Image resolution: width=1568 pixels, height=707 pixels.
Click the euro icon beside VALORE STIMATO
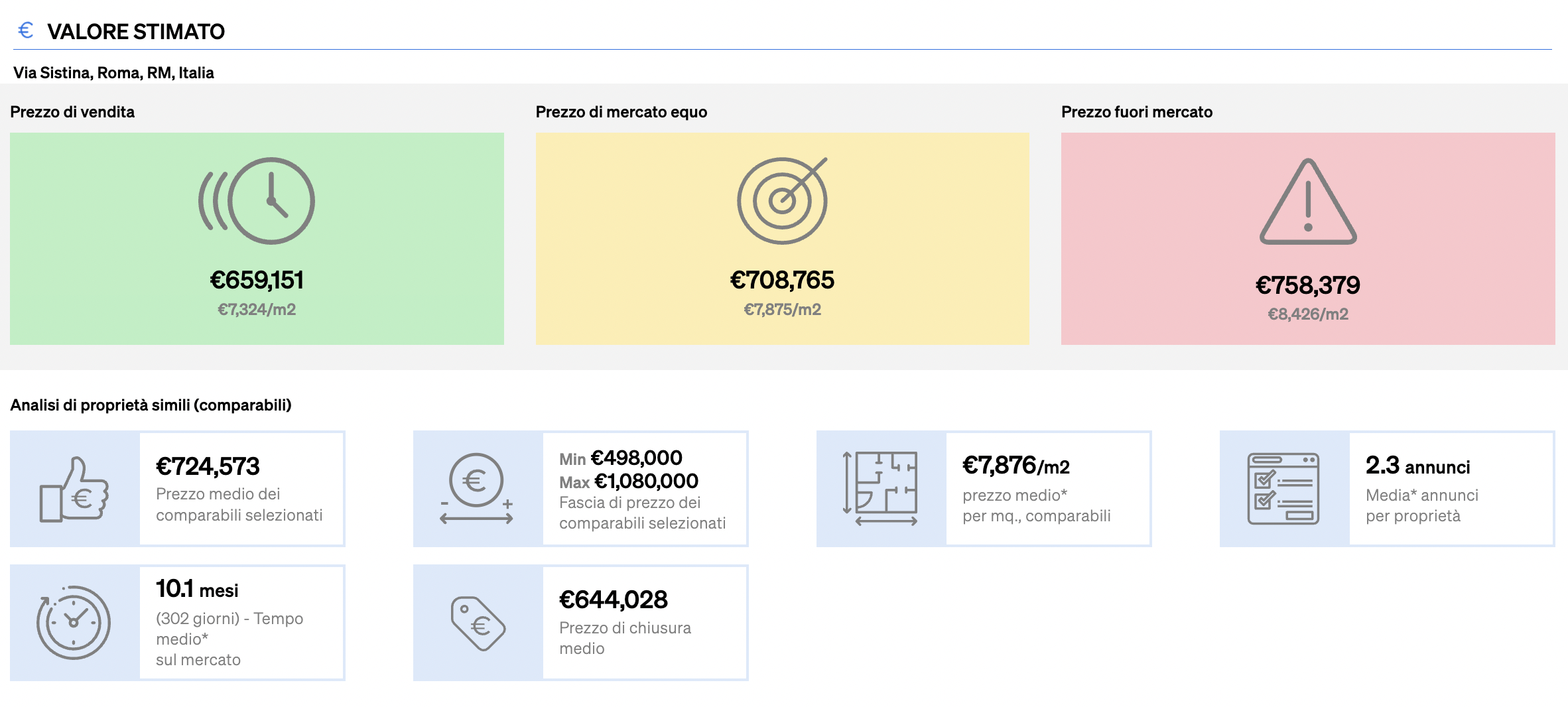tap(26, 30)
